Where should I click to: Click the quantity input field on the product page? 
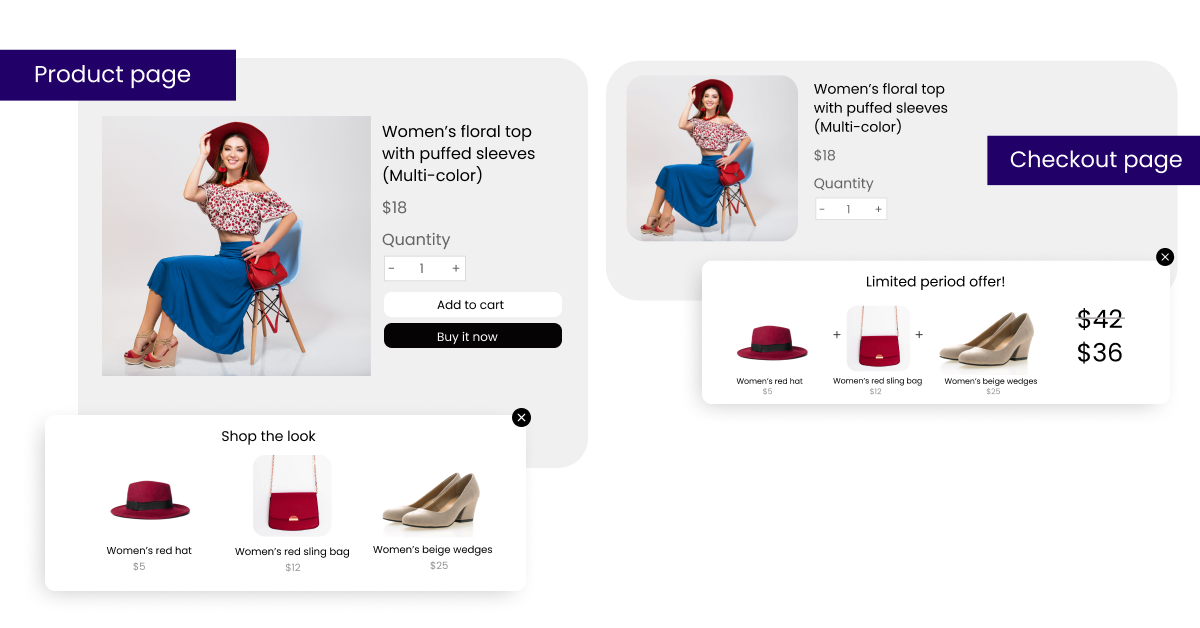[x=424, y=268]
